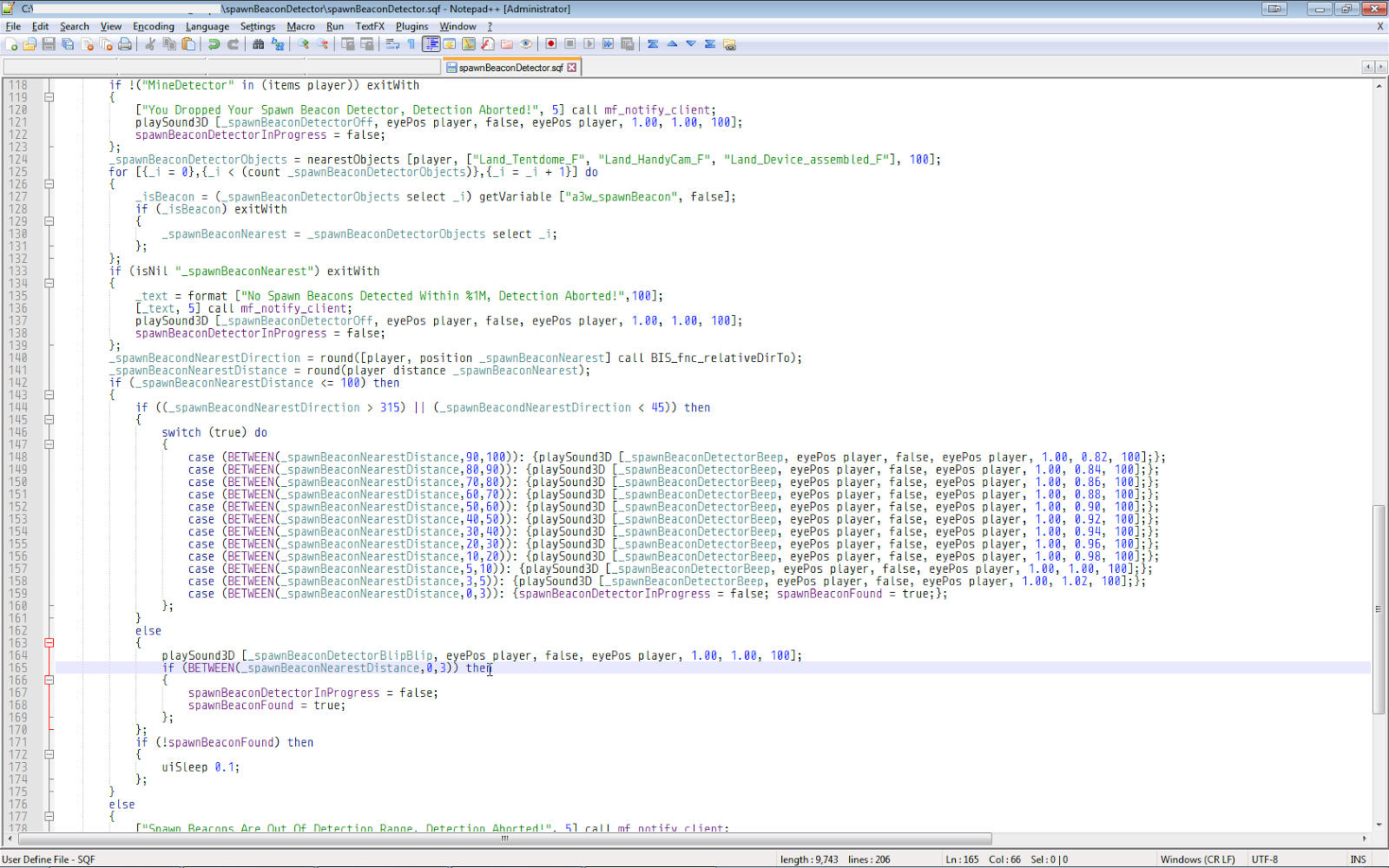Click the ? help menu
The height and width of the screenshot is (868, 1389).
pyautogui.click(x=490, y=27)
